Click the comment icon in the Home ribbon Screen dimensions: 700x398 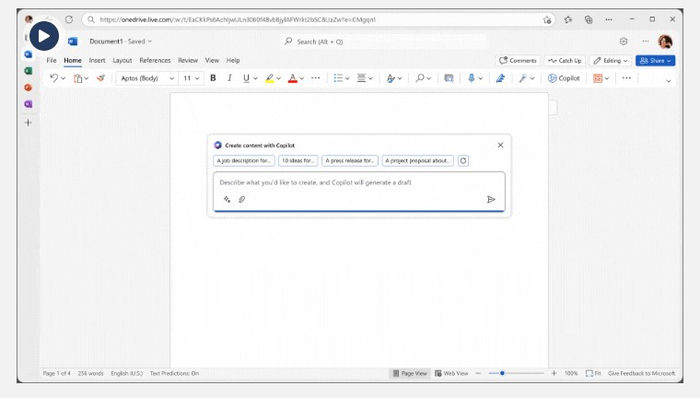pyautogui.click(x=449, y=79)
